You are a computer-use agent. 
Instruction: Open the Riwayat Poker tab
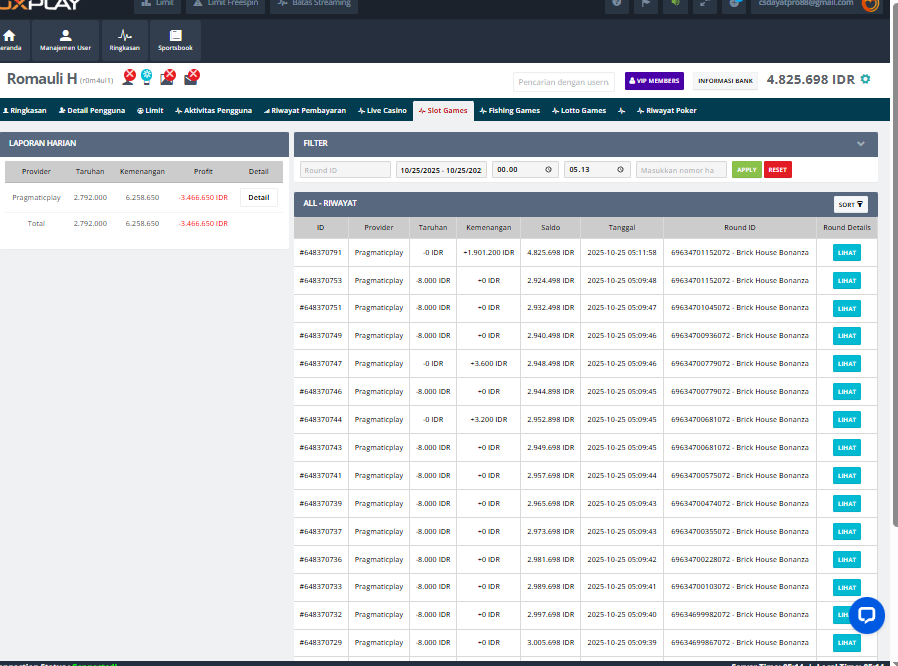667,111
